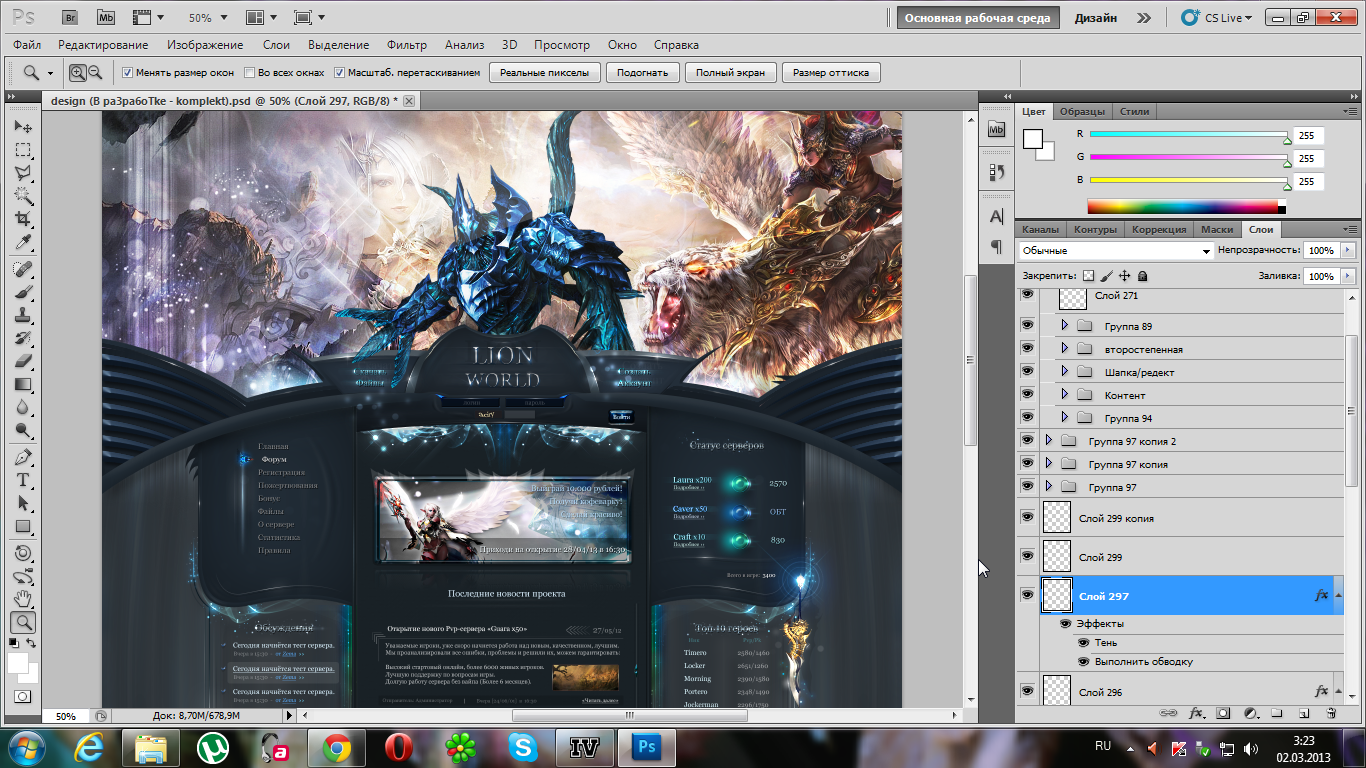The width and height of the screenshot is (1366, 768).
Task: Enable the 'Во всех окнах' checkbox
Action: (249, 73)
